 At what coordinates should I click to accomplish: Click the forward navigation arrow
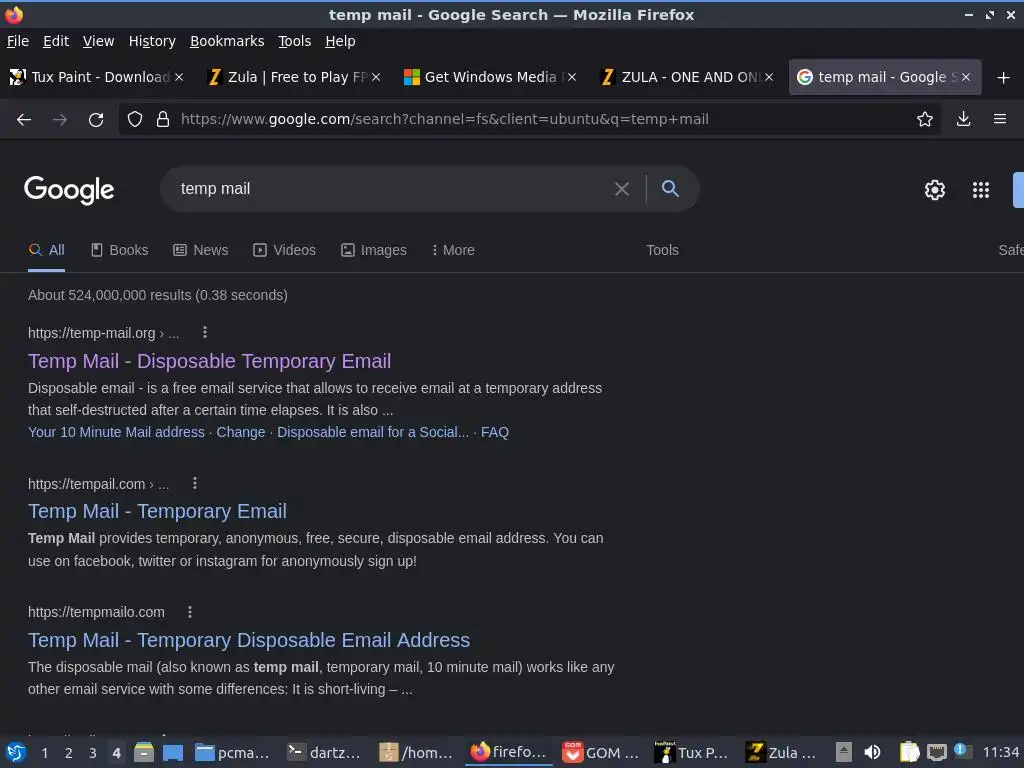pos(59,120)
